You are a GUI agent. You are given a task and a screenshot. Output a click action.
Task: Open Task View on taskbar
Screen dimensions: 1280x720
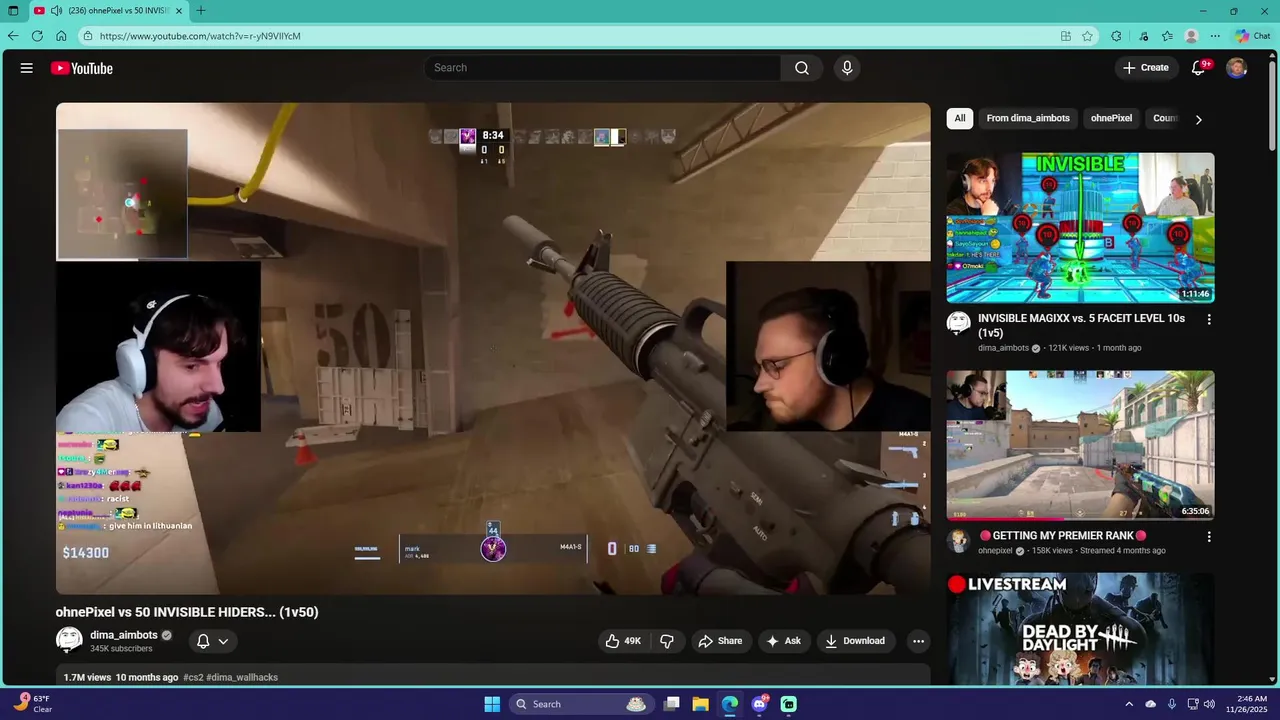tap(672, 704)
